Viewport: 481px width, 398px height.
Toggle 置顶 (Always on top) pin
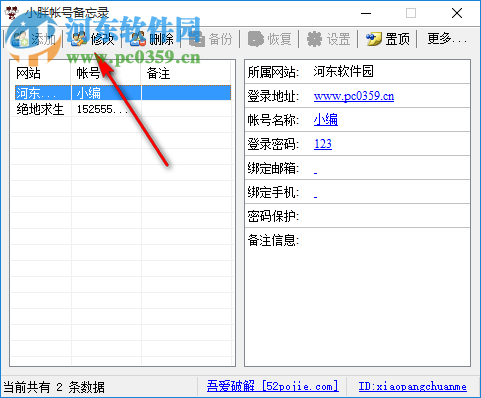coord(387,39)
